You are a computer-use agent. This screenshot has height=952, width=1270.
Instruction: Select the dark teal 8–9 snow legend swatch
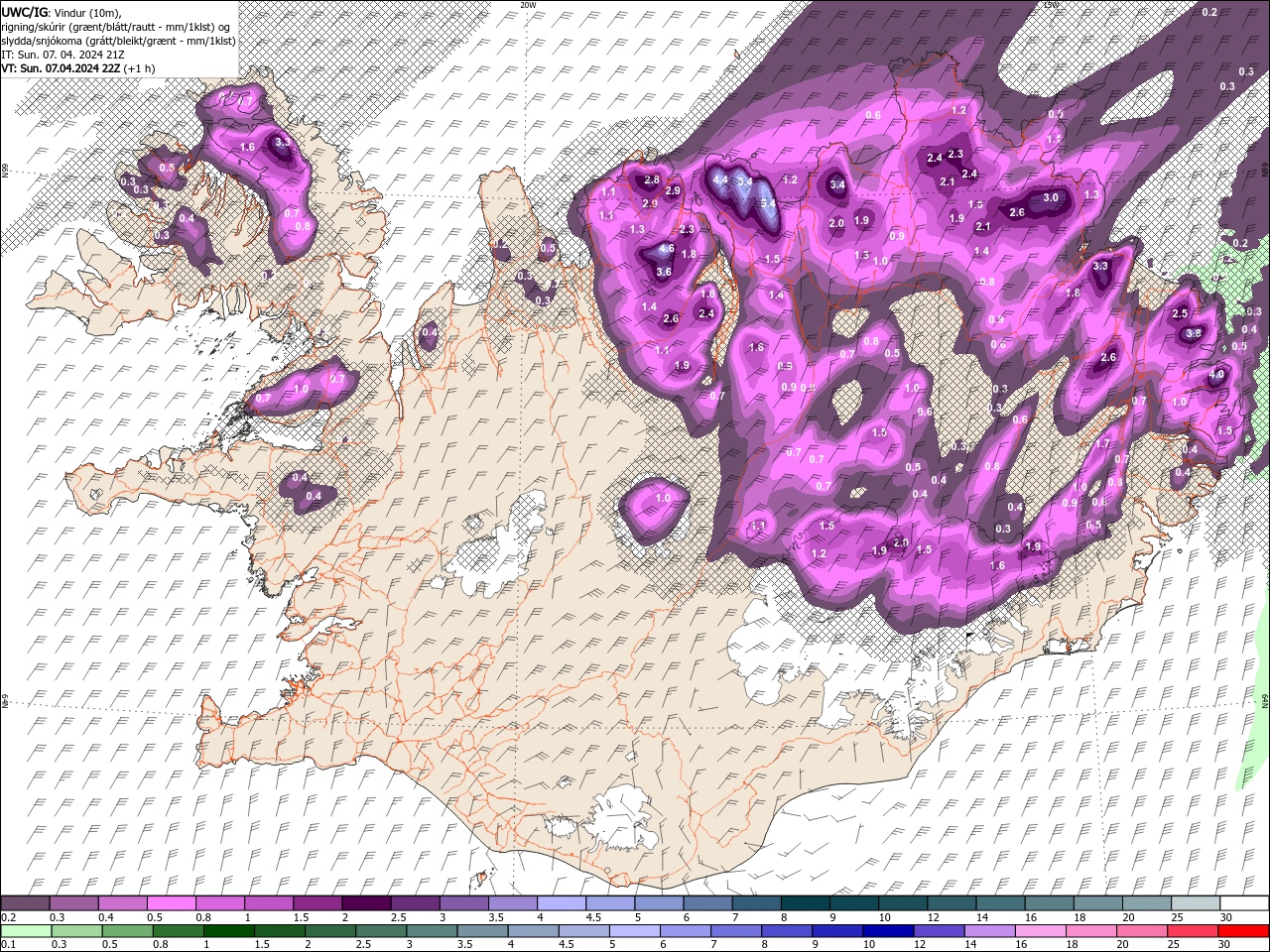point(804,903)
